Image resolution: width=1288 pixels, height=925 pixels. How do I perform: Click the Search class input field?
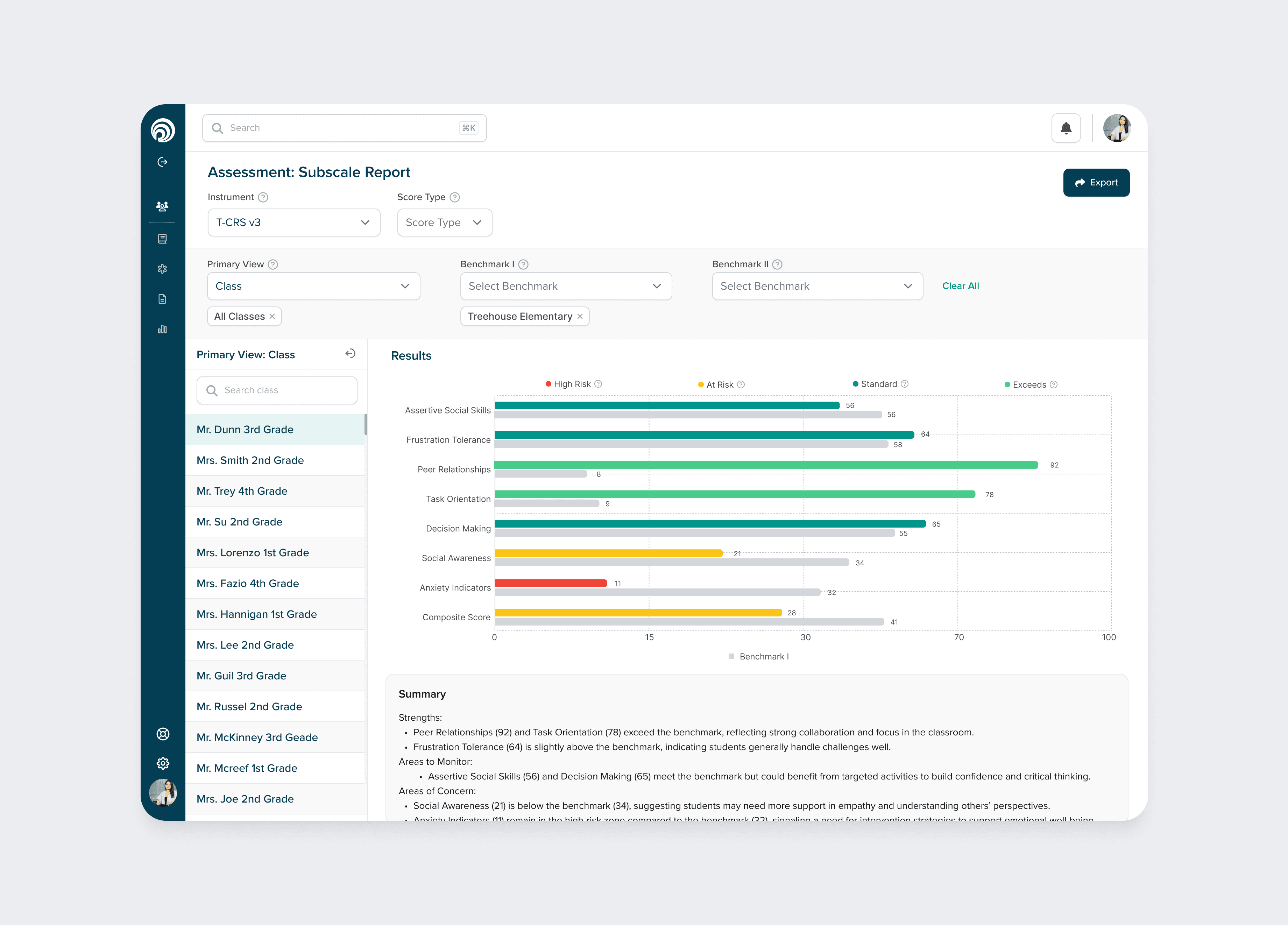coord(277,390)
